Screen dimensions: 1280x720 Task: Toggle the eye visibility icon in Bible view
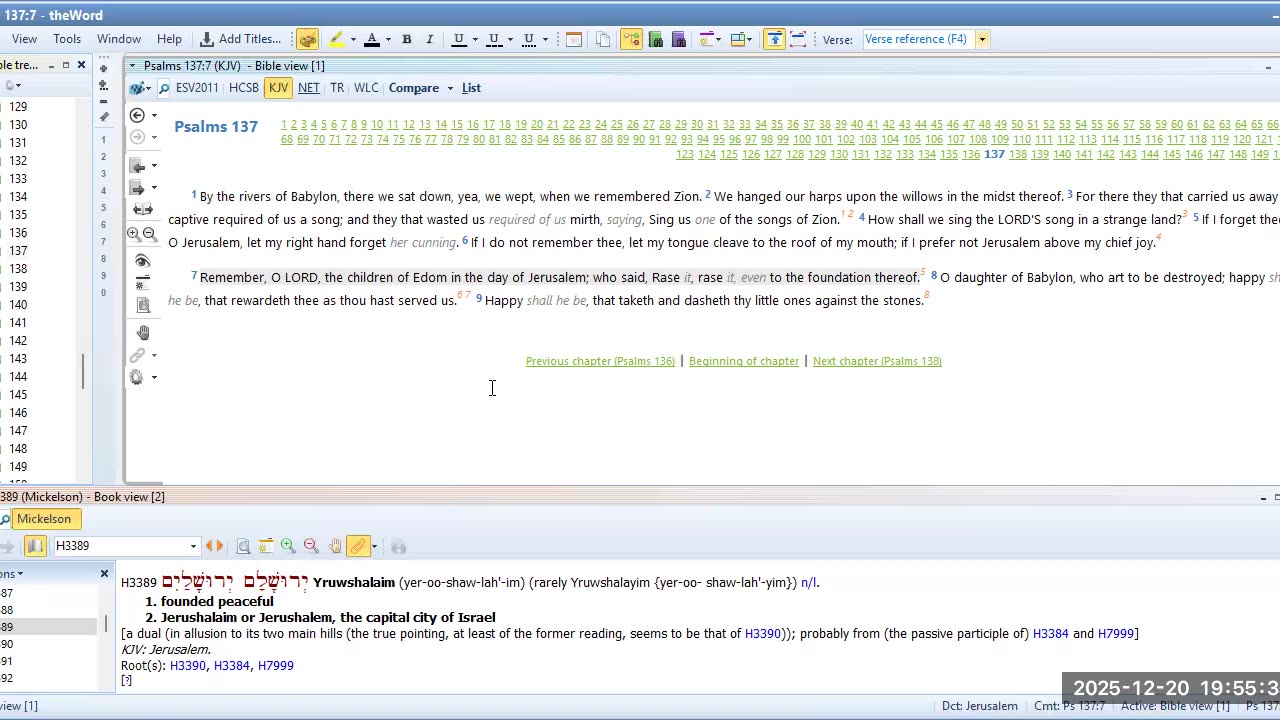(142, 261)
